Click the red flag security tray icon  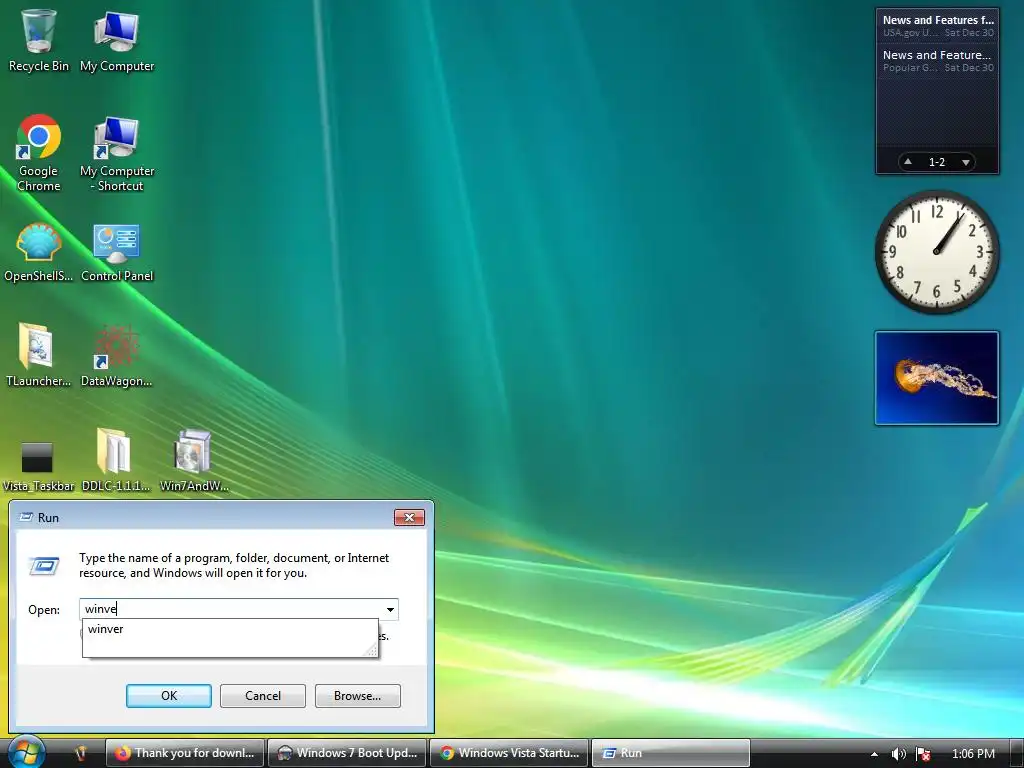click(x=923, y=754)
